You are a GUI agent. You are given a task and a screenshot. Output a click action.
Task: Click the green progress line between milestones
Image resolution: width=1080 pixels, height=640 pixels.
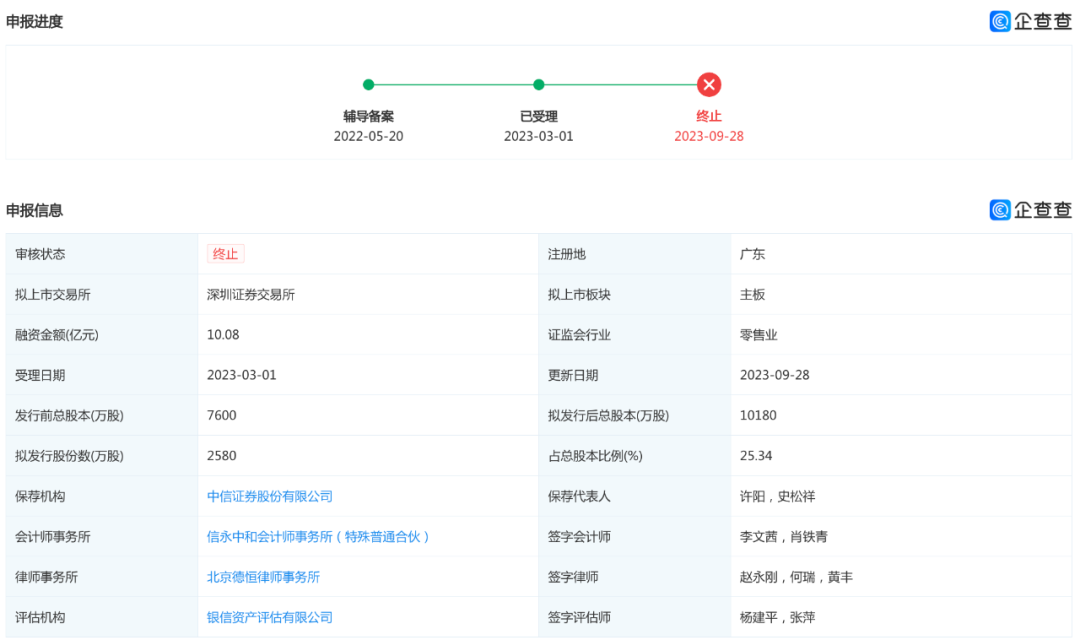pos(454,85)
